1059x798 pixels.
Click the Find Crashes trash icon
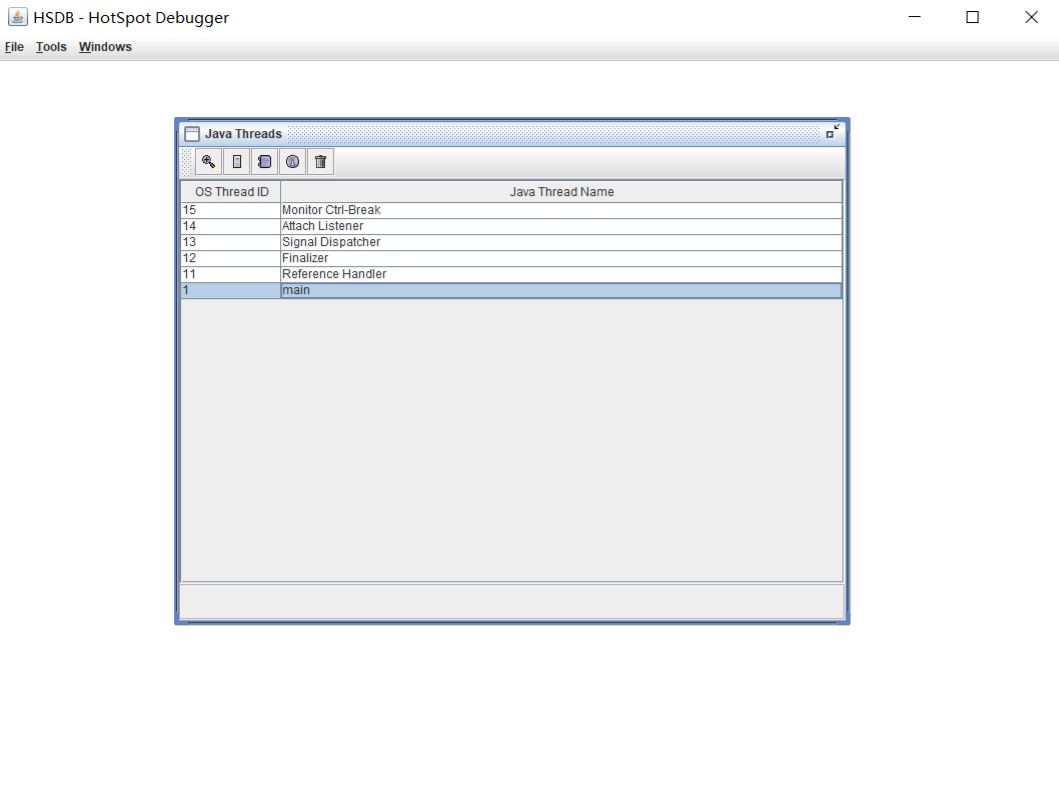(320, 161)
